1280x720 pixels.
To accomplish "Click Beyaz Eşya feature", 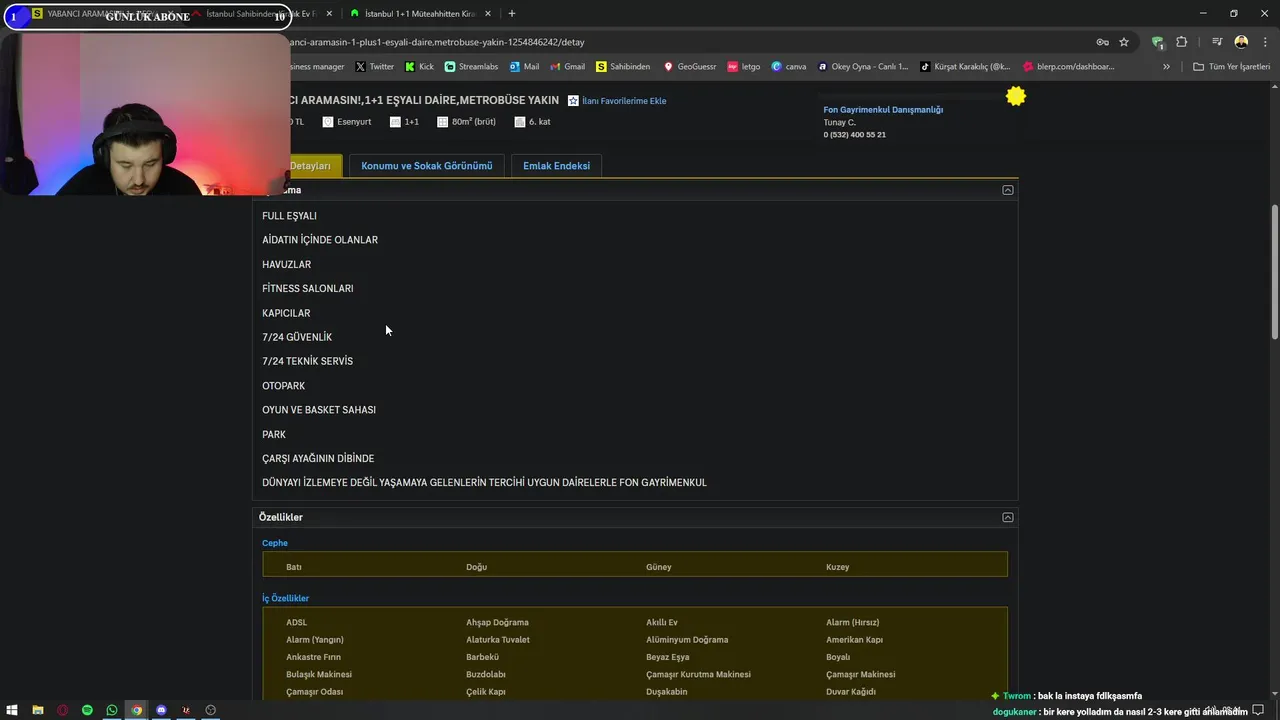I will coord(667,657).
